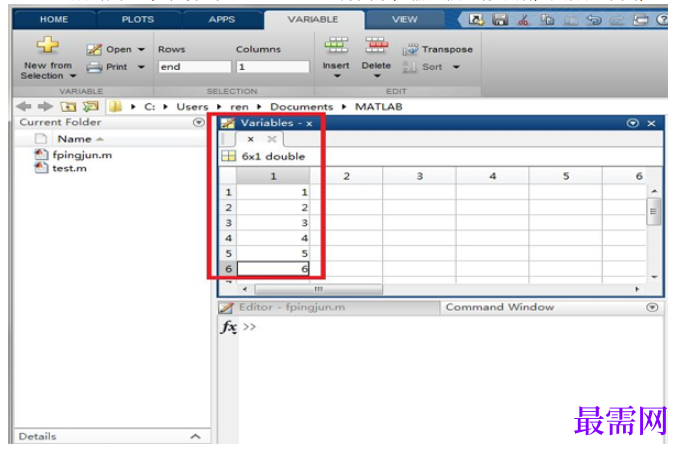Click the Print icon in ribbon

point(94,67)
